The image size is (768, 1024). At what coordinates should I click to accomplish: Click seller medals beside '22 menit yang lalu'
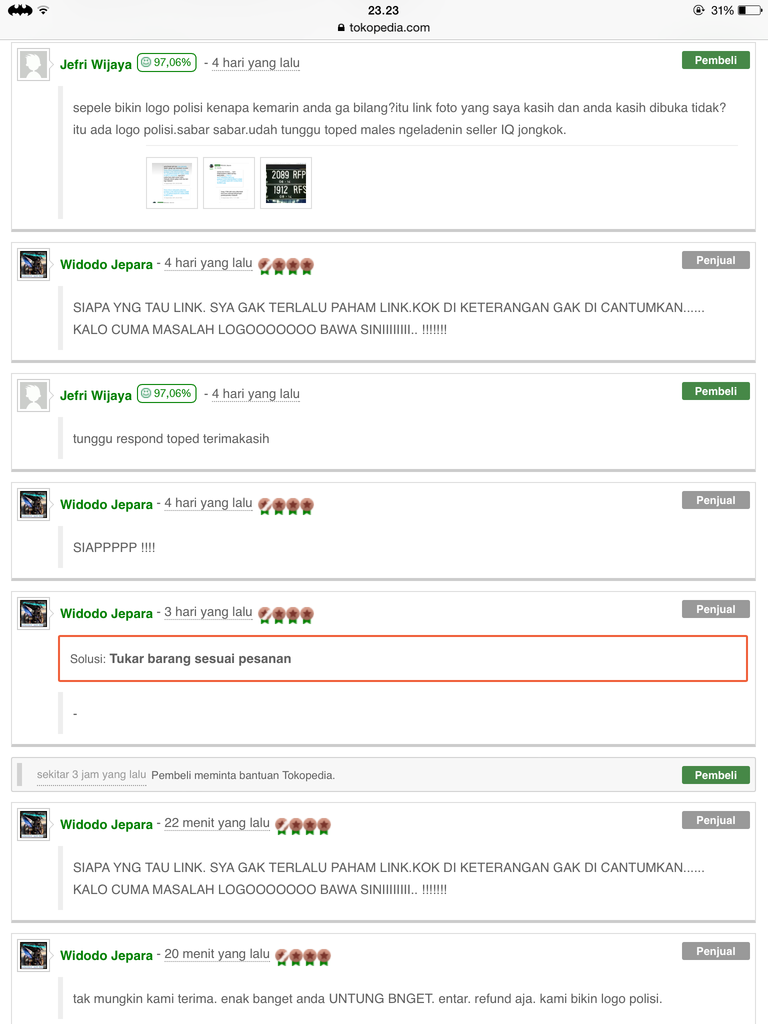303,825
